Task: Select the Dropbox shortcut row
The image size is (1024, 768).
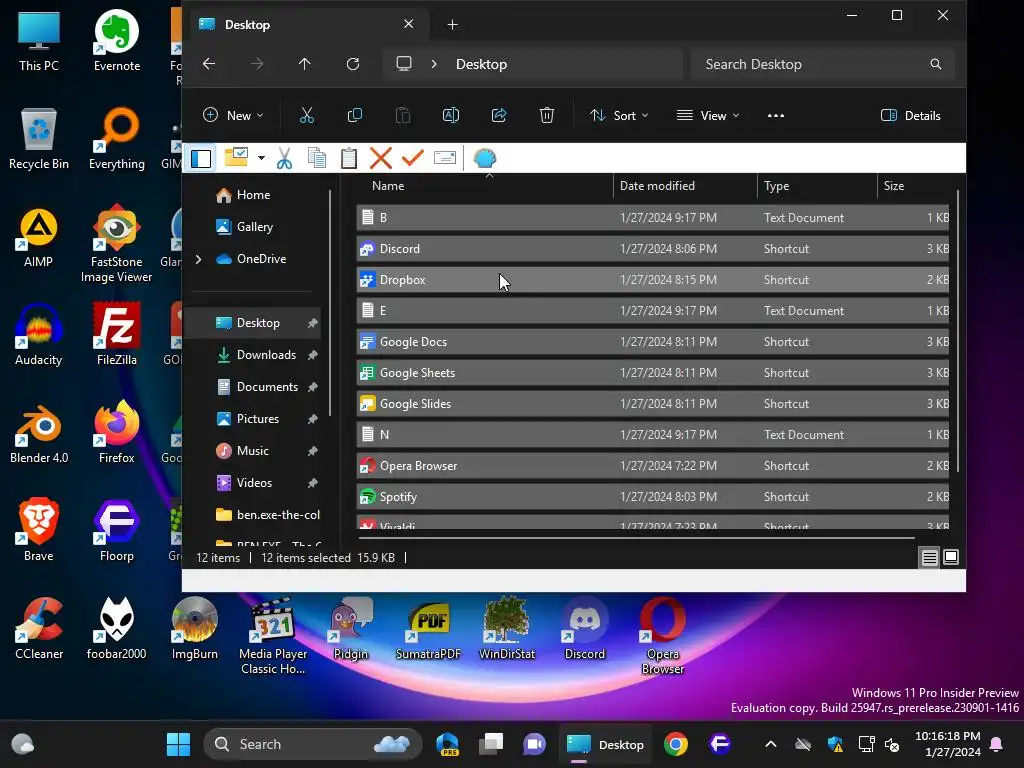Action: (x=652, y=280)
